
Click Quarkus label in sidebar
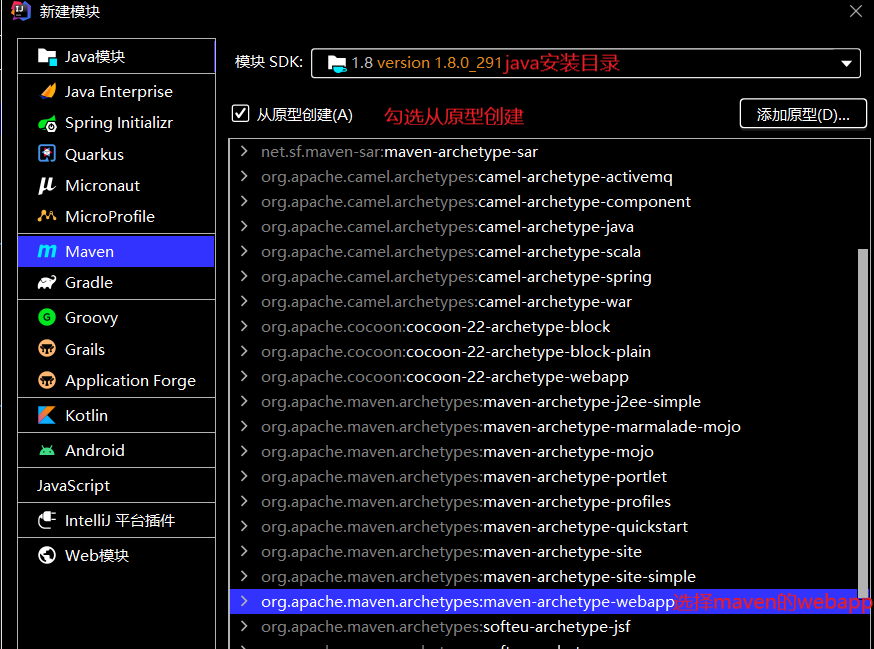point(94,154)
